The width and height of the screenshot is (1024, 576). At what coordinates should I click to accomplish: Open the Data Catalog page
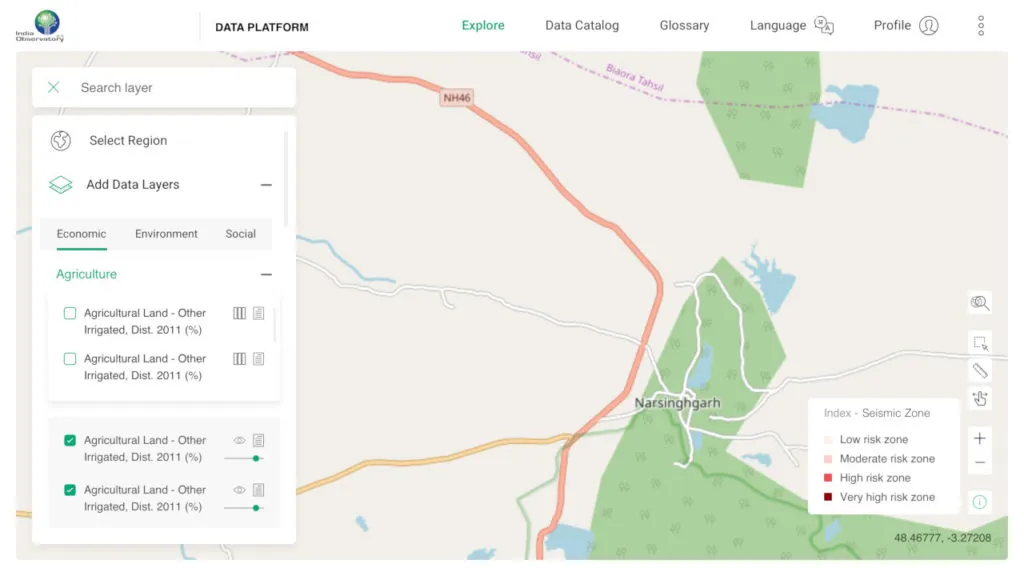[x=582, y=25]
